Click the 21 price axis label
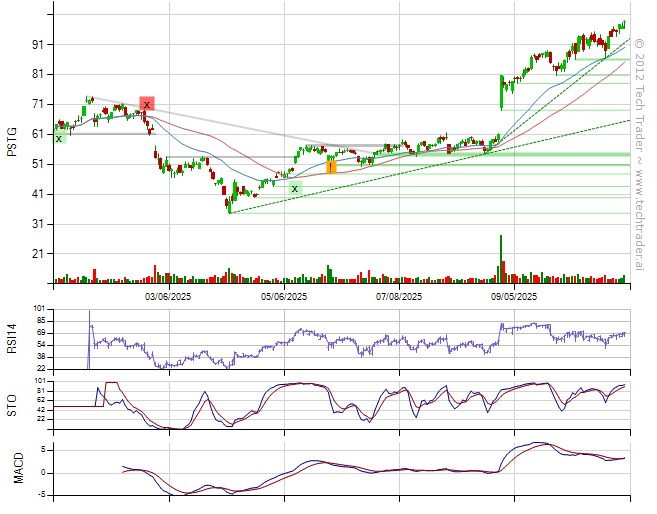Viewport: 657px width, 514px height. (38, 254)
